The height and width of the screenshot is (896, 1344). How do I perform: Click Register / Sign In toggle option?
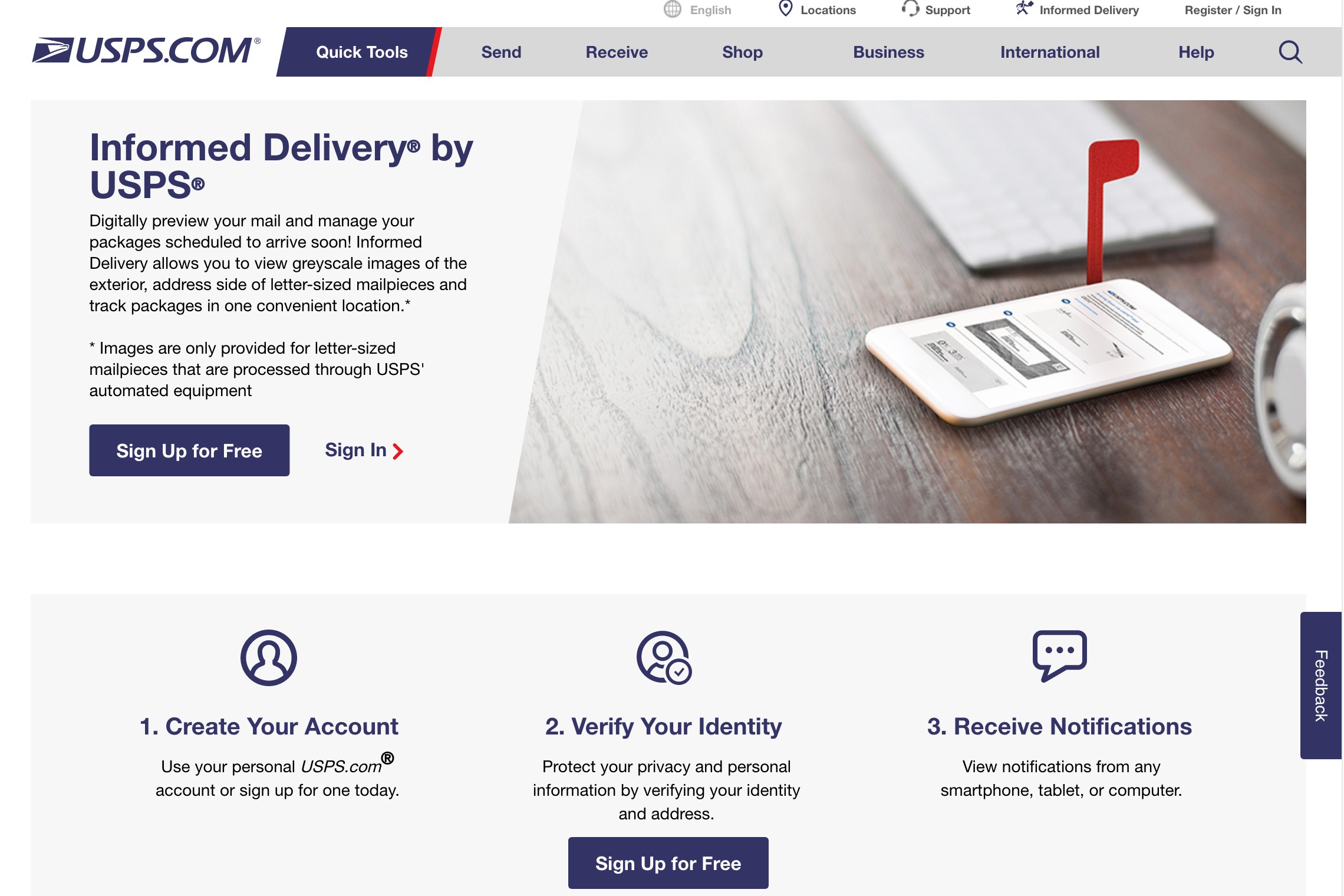(x=1233, y=10)
